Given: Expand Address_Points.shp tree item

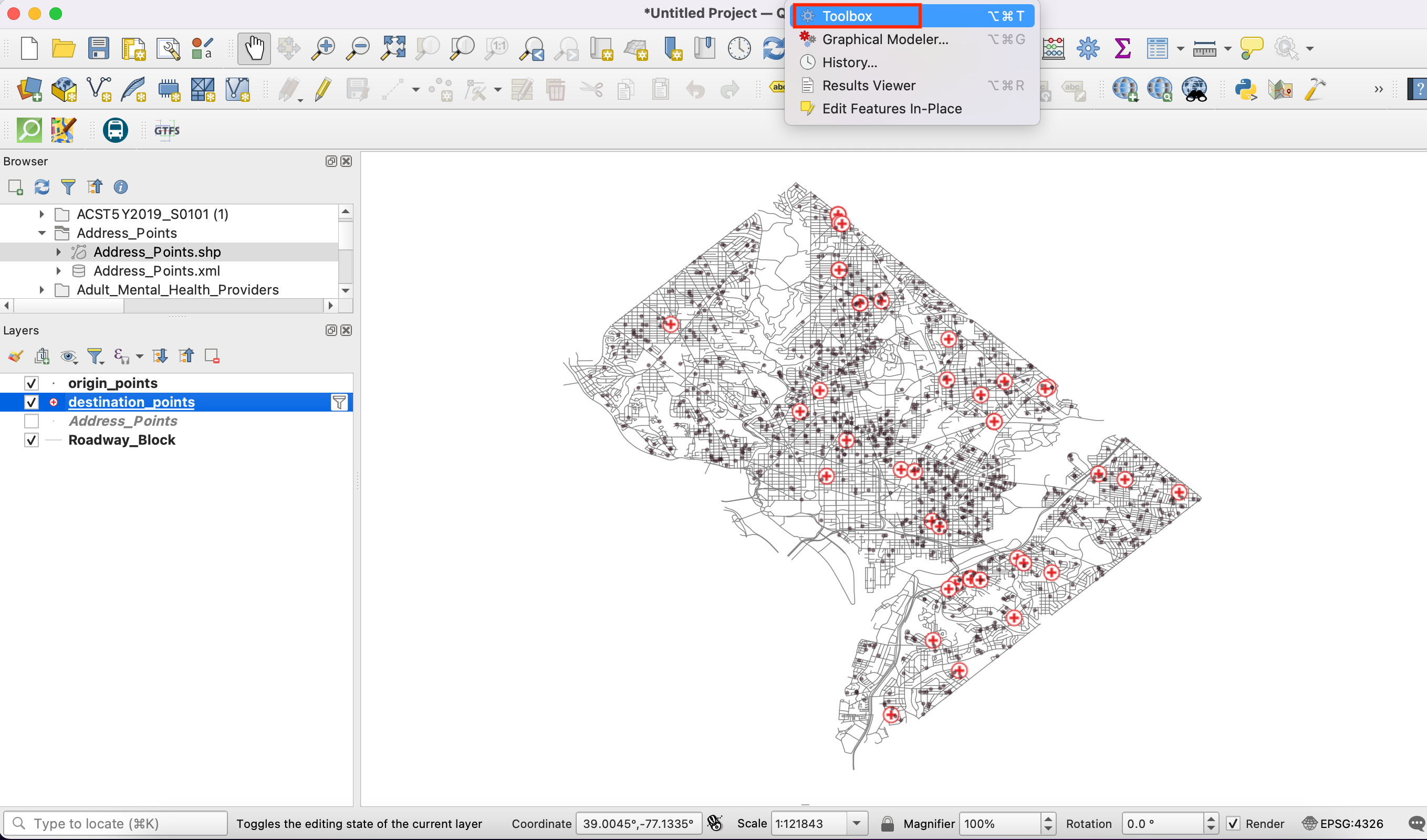Looking at the screenshot, I should pos(58,252).
